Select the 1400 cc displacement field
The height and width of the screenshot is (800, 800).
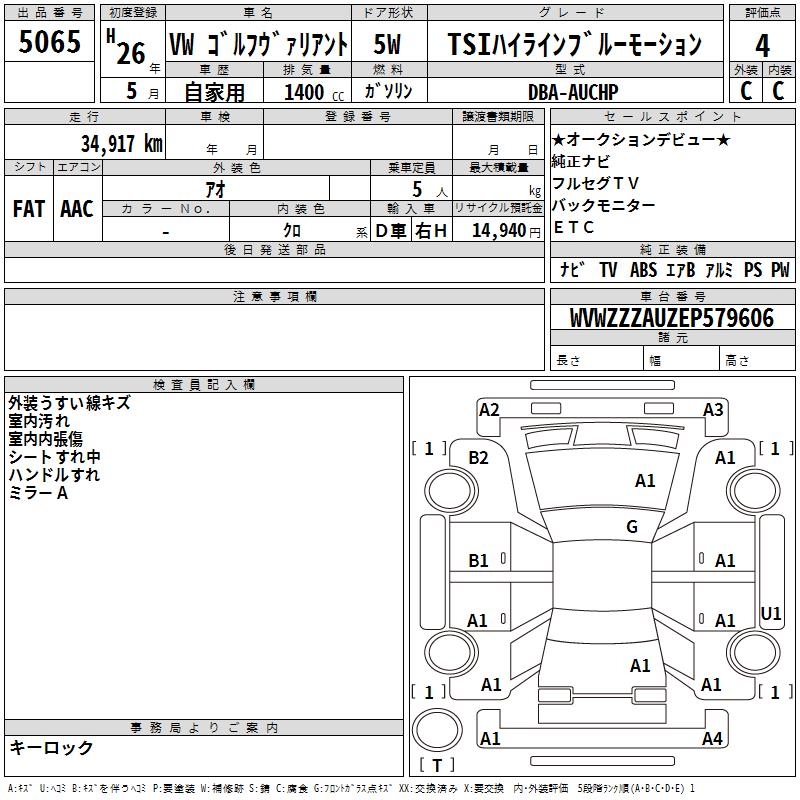310,92
